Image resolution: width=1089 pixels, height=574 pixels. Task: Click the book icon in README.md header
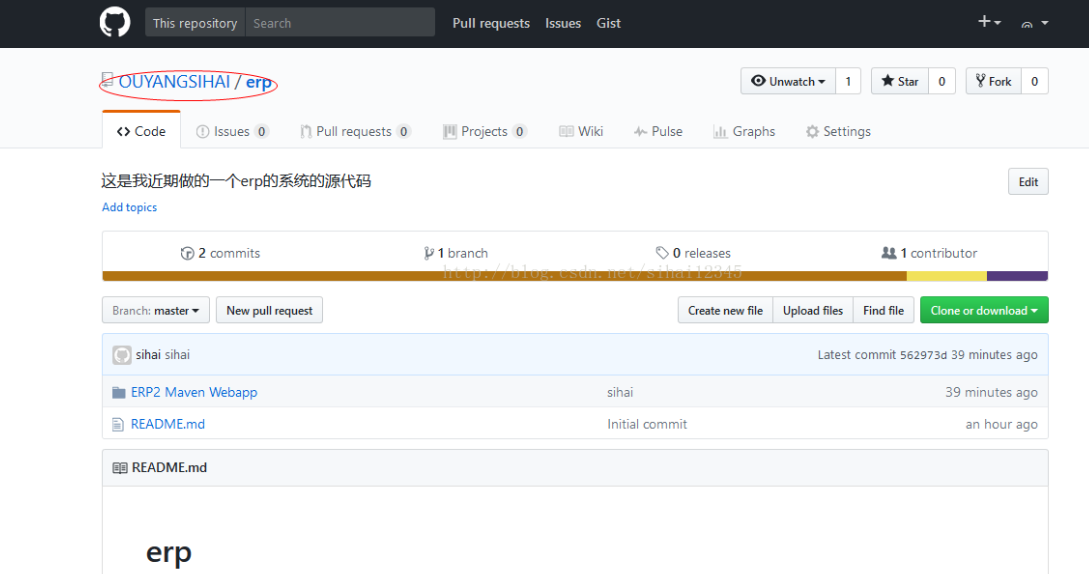(120, 468)
